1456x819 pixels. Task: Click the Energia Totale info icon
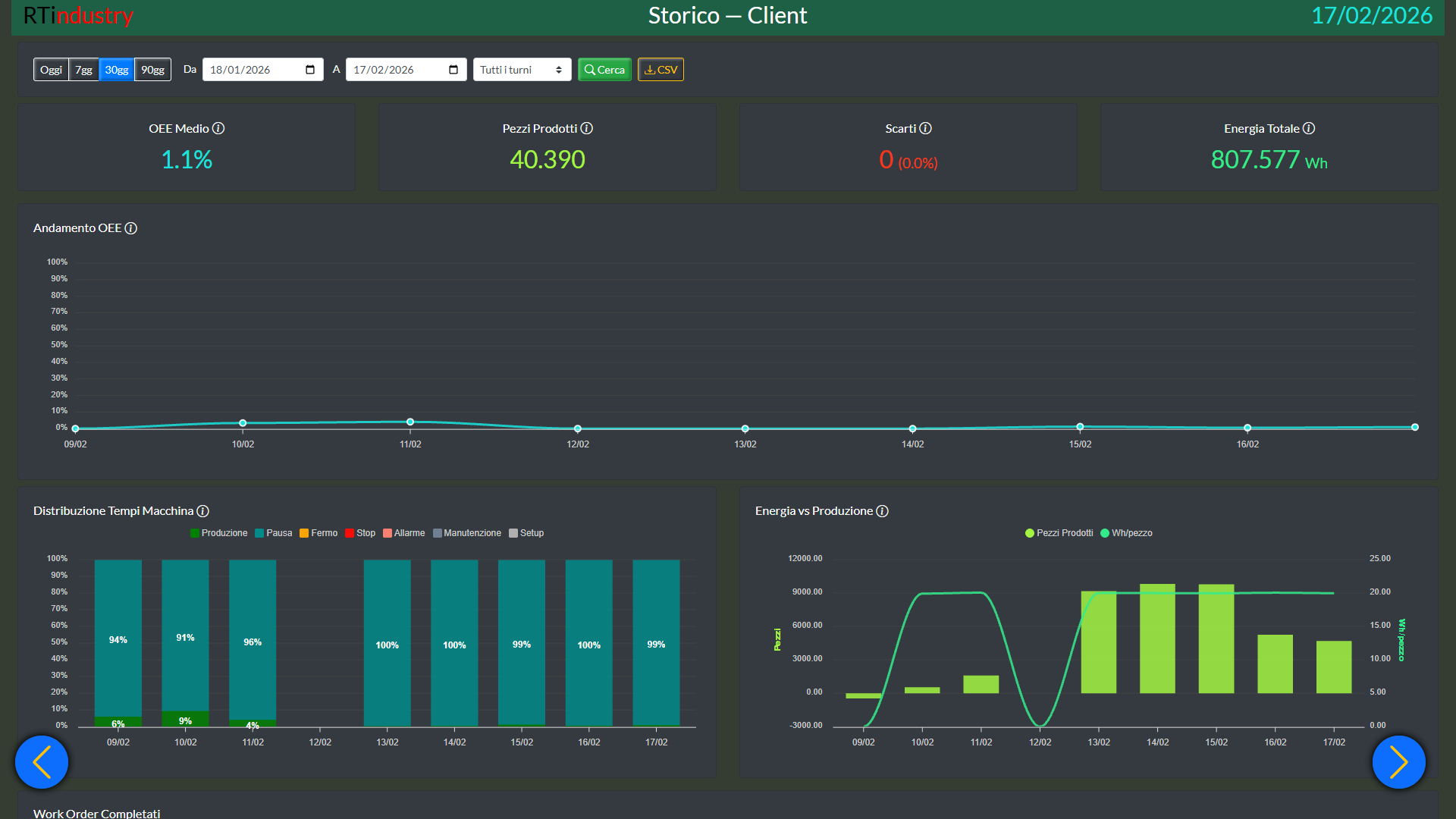click(x=1309, y=129)
